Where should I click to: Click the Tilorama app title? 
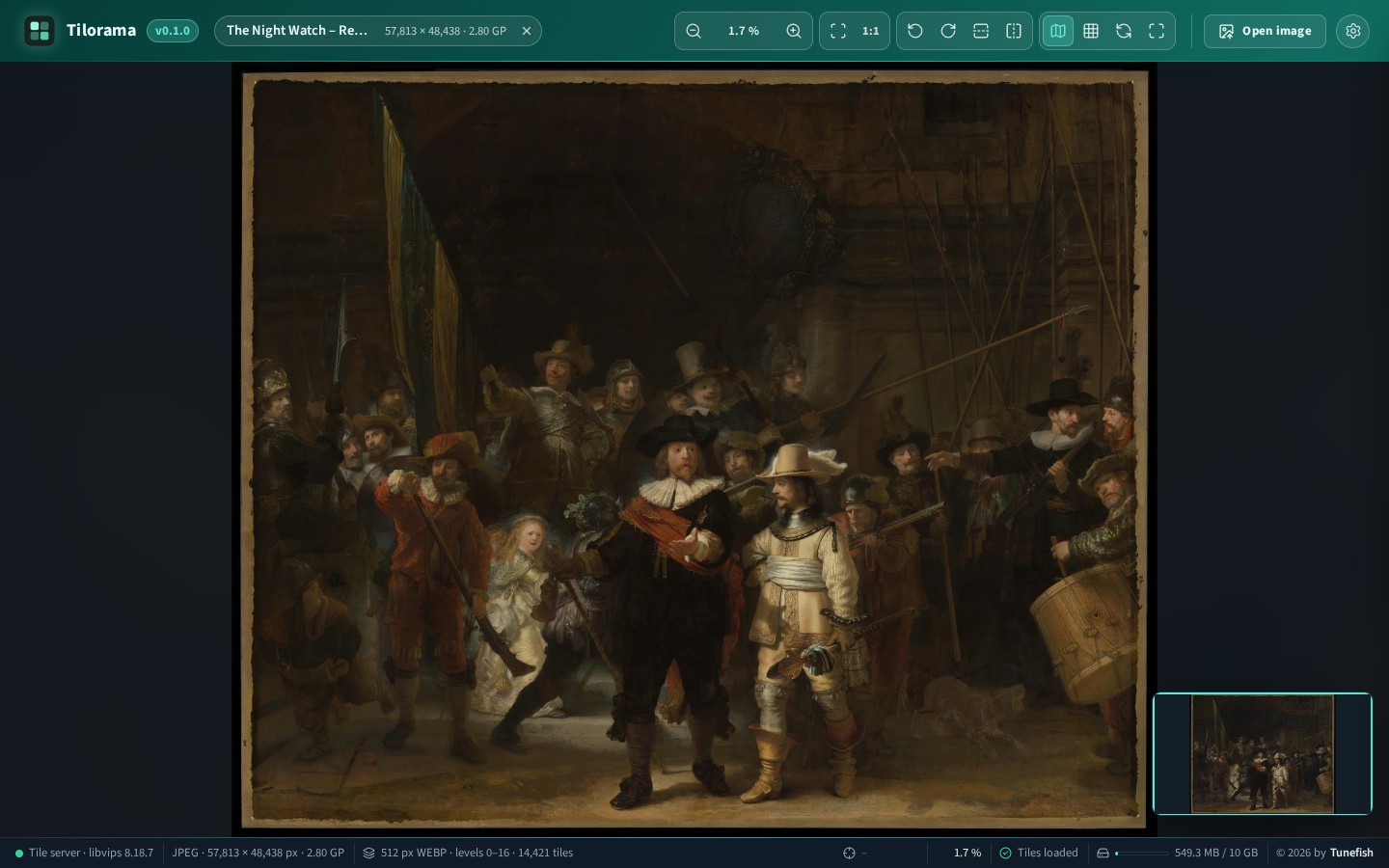[x=101, y=31]
